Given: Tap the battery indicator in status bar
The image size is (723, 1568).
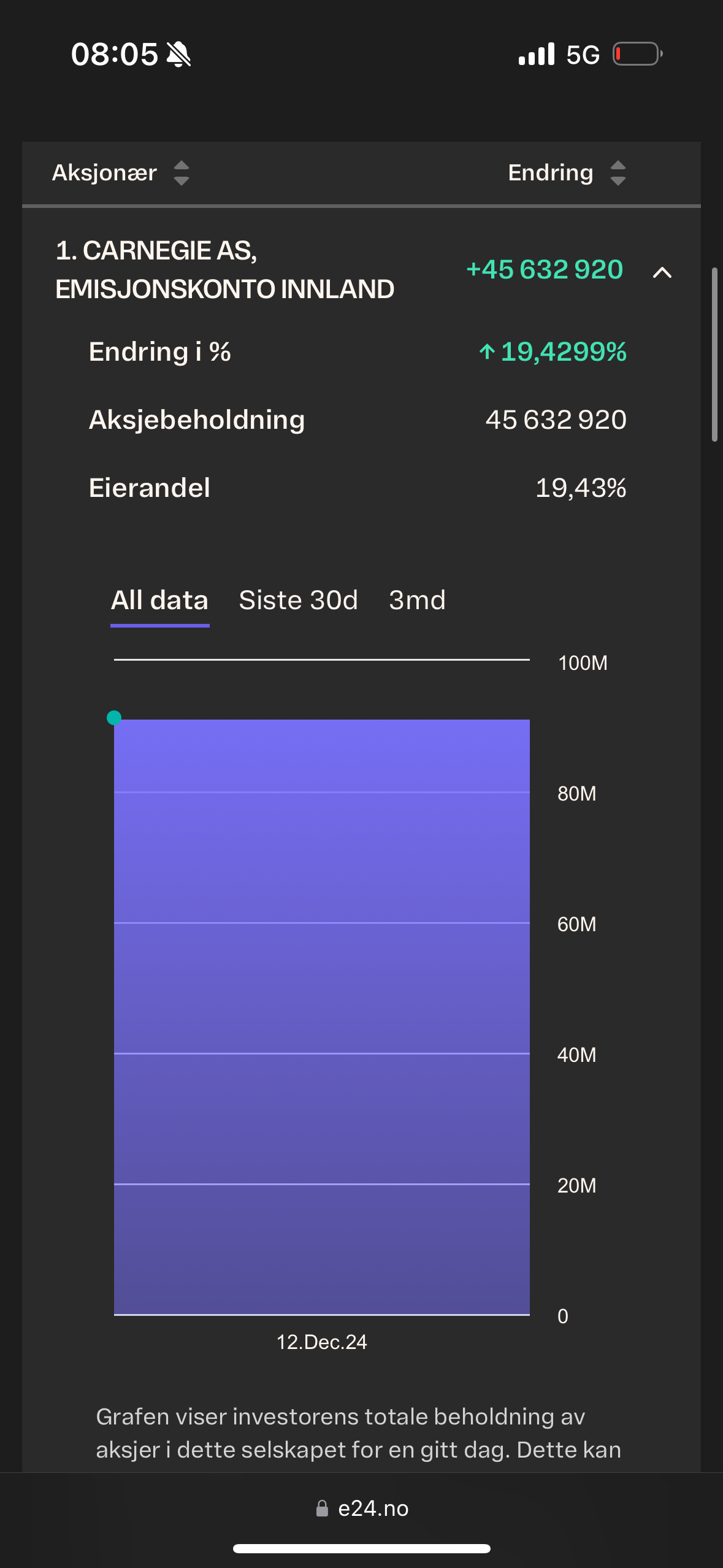Looking at the screenshot, I should [638, 54].
